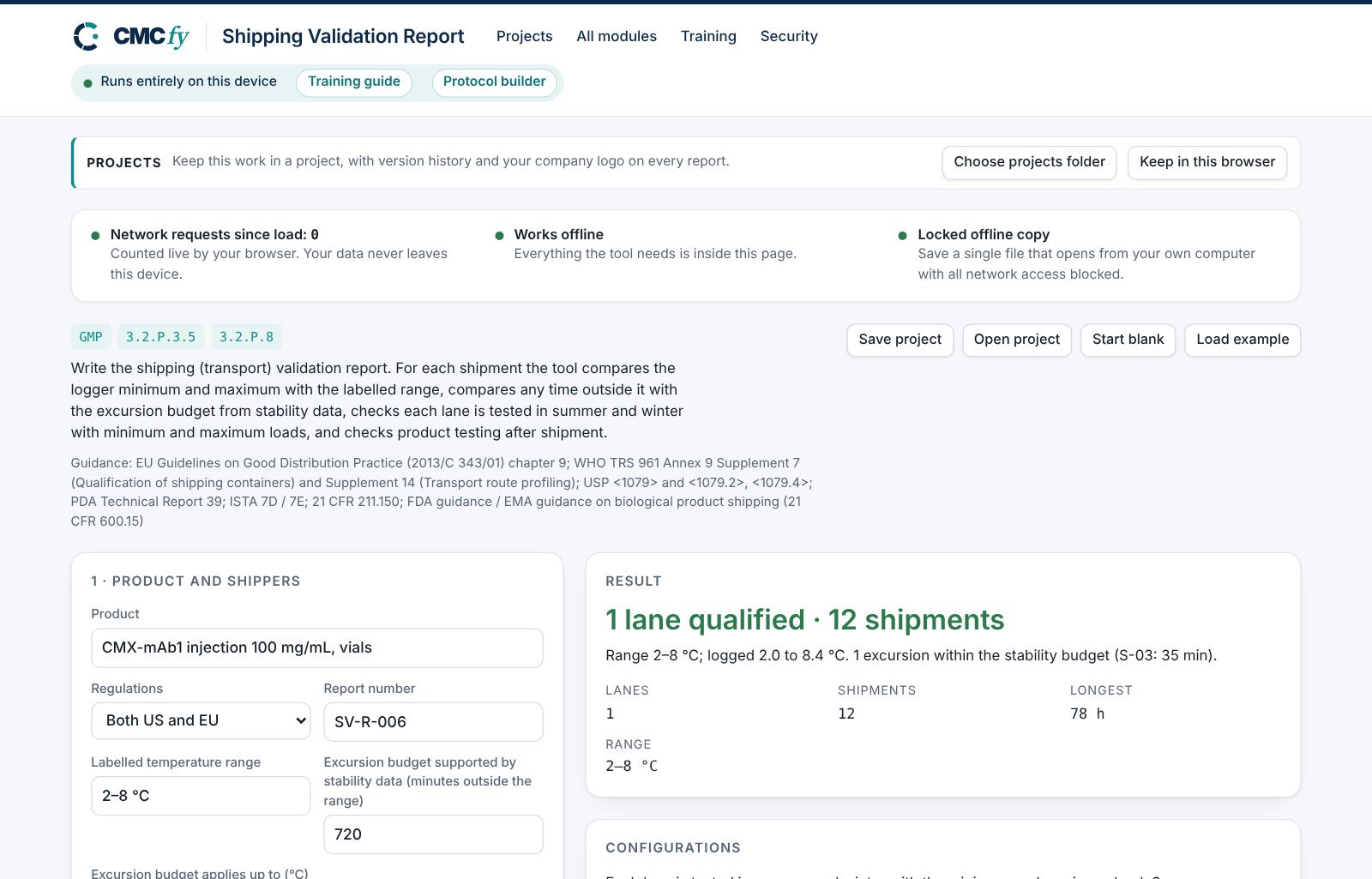The image size is (1372, 879).
Task: Open the Projects menu item
Action: click(524, 36)
